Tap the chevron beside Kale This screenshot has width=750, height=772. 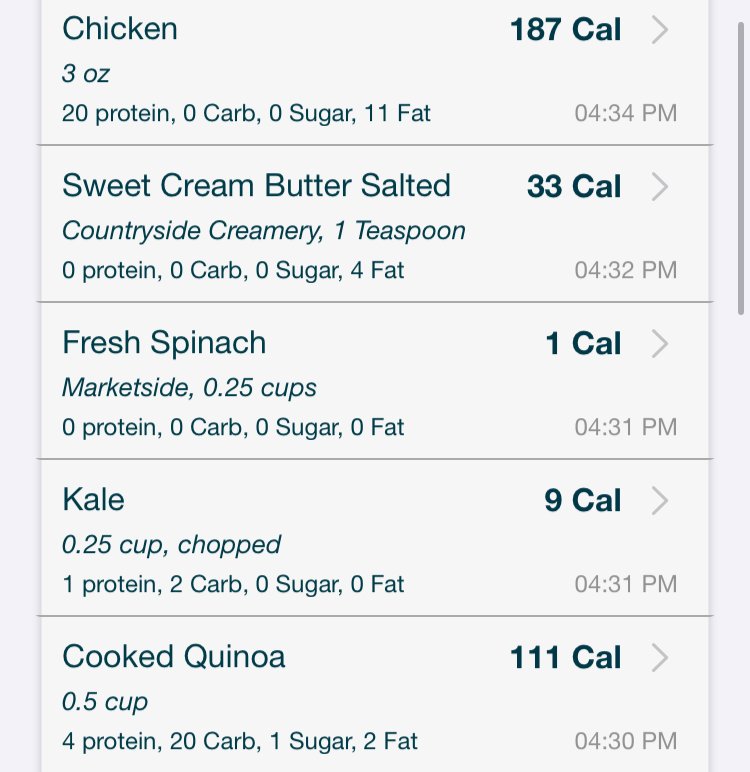pos(660,501)
